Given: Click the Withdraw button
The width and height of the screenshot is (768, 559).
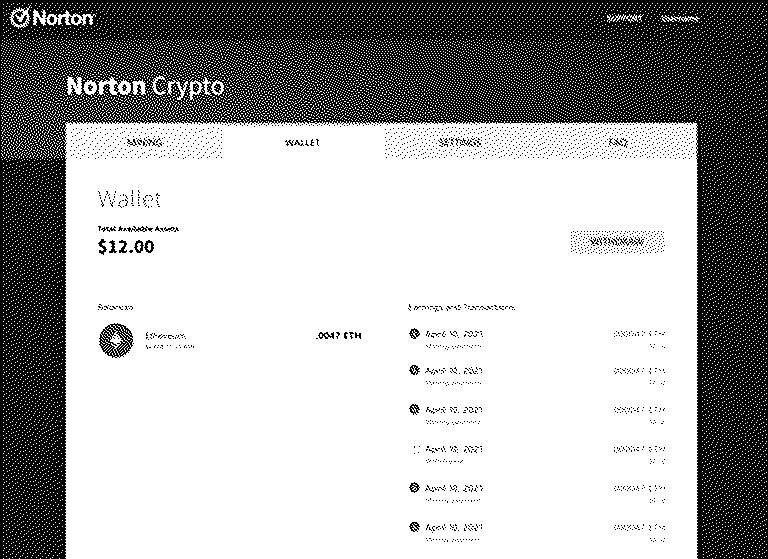Looking at the screenshot, I should (x=617, y=242).
